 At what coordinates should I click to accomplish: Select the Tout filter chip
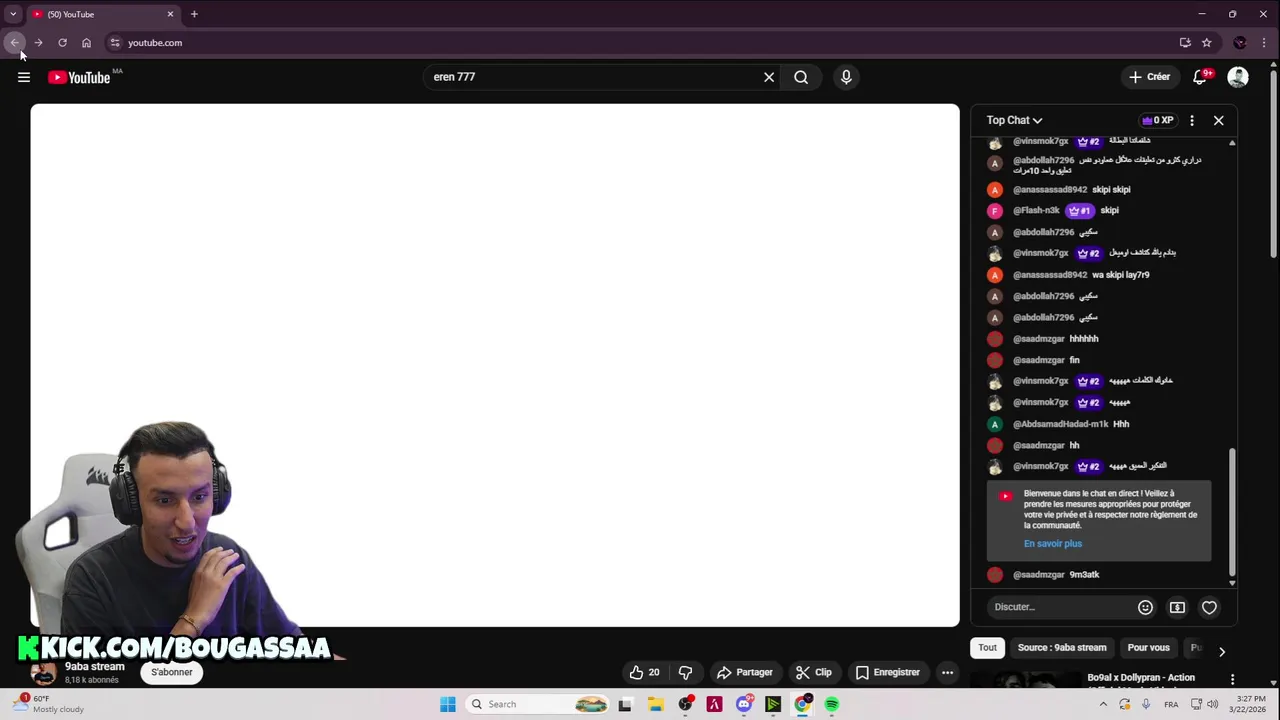point(987,648)
